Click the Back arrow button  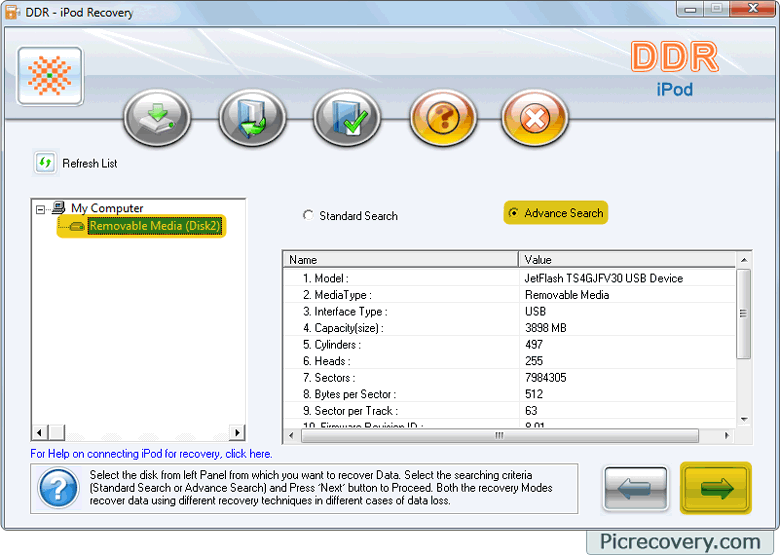(635, 488)
